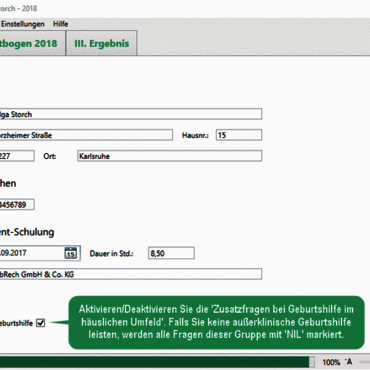Click the green hint tooltip about Zusatzfragen
This screenshot has width=370, height=370.
click(x=216, y=322)
